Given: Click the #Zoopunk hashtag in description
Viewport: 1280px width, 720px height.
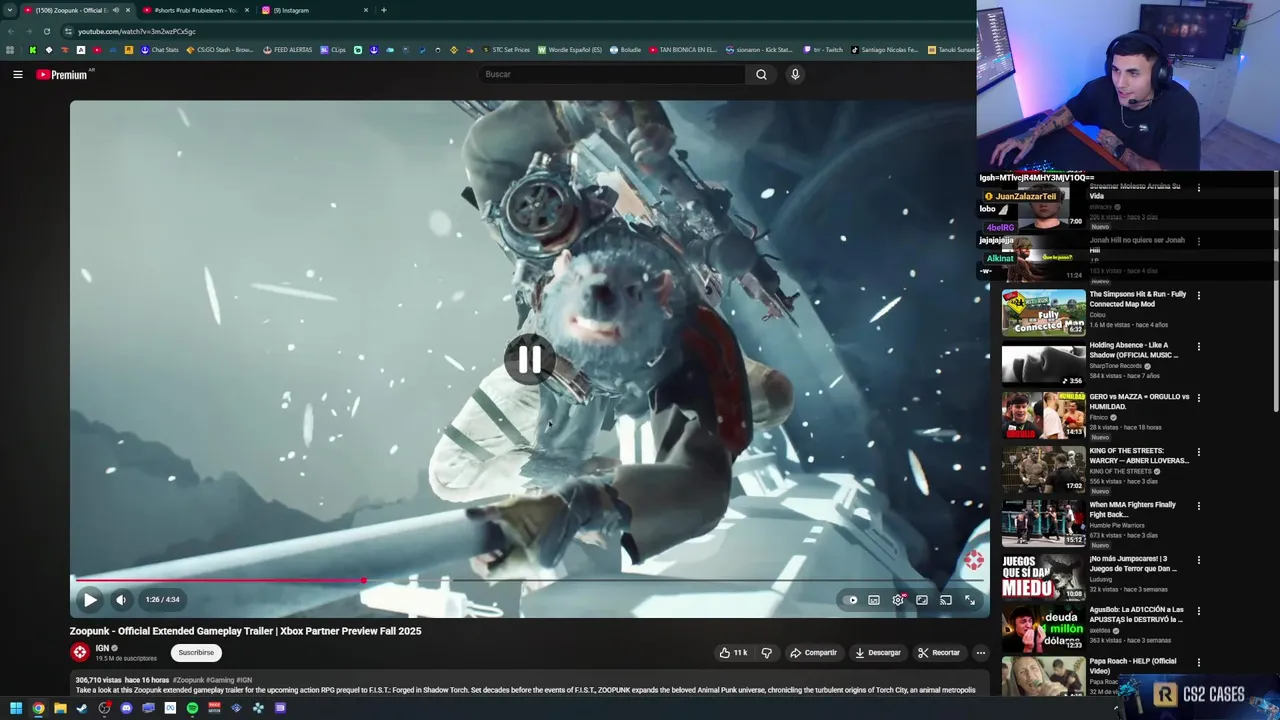Looking at the screenshot, I should coord(188,680).
